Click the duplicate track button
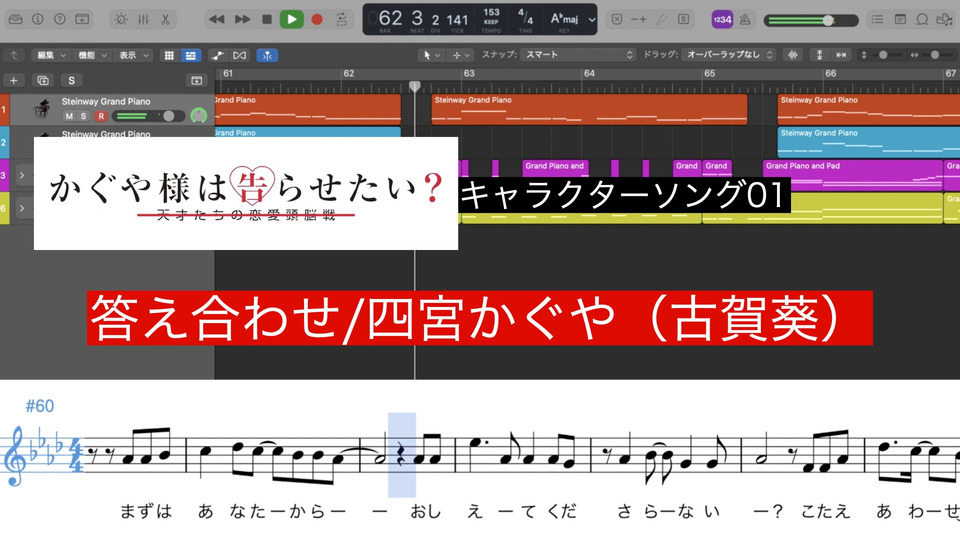Screen dimensions: 960x540 tap(43, 80)
